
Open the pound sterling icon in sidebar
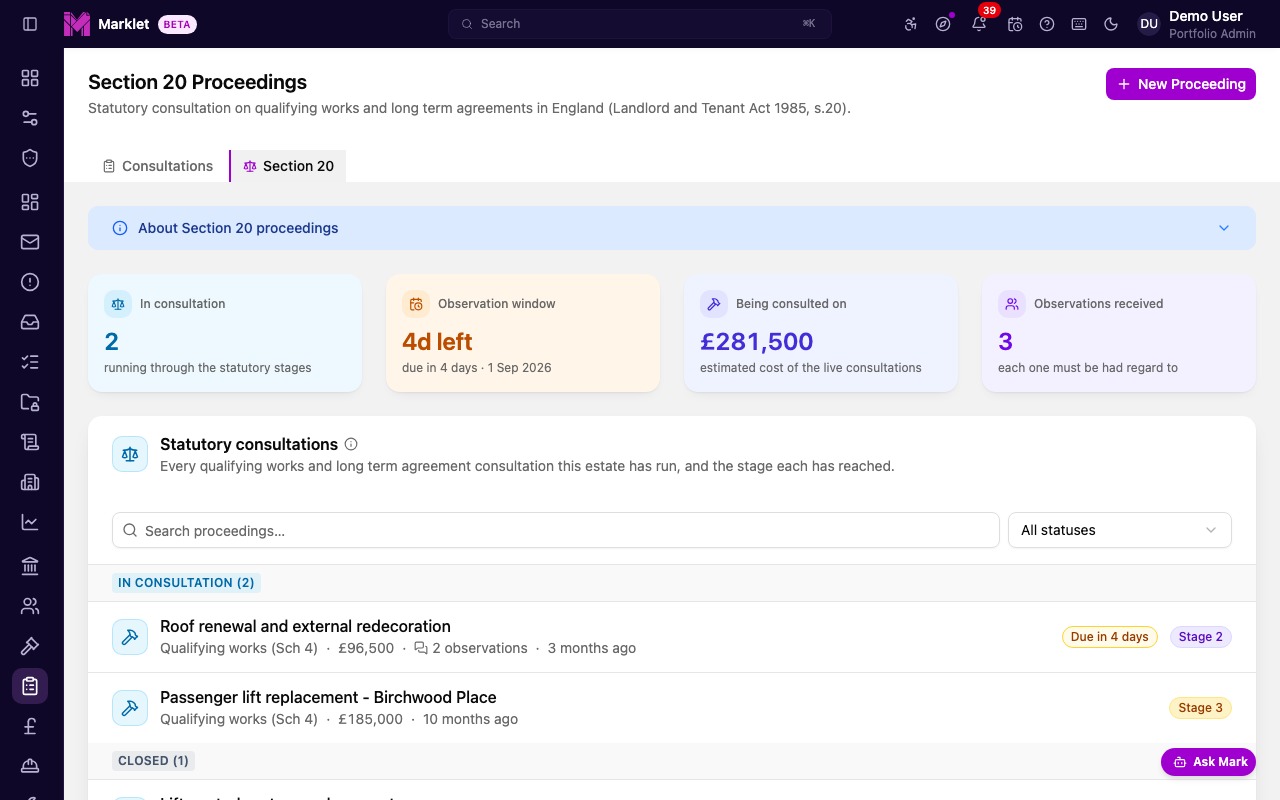[x=30, y=726]
